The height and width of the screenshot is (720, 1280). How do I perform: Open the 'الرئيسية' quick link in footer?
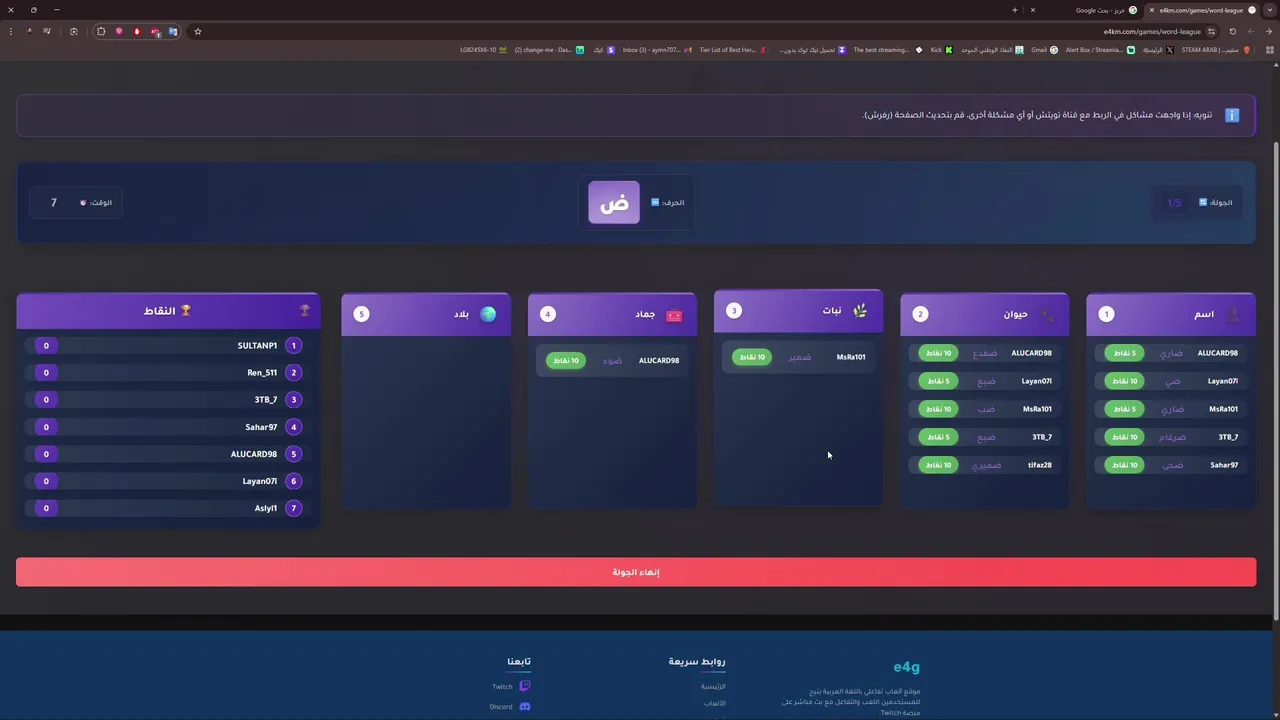(x=713, y=687)
